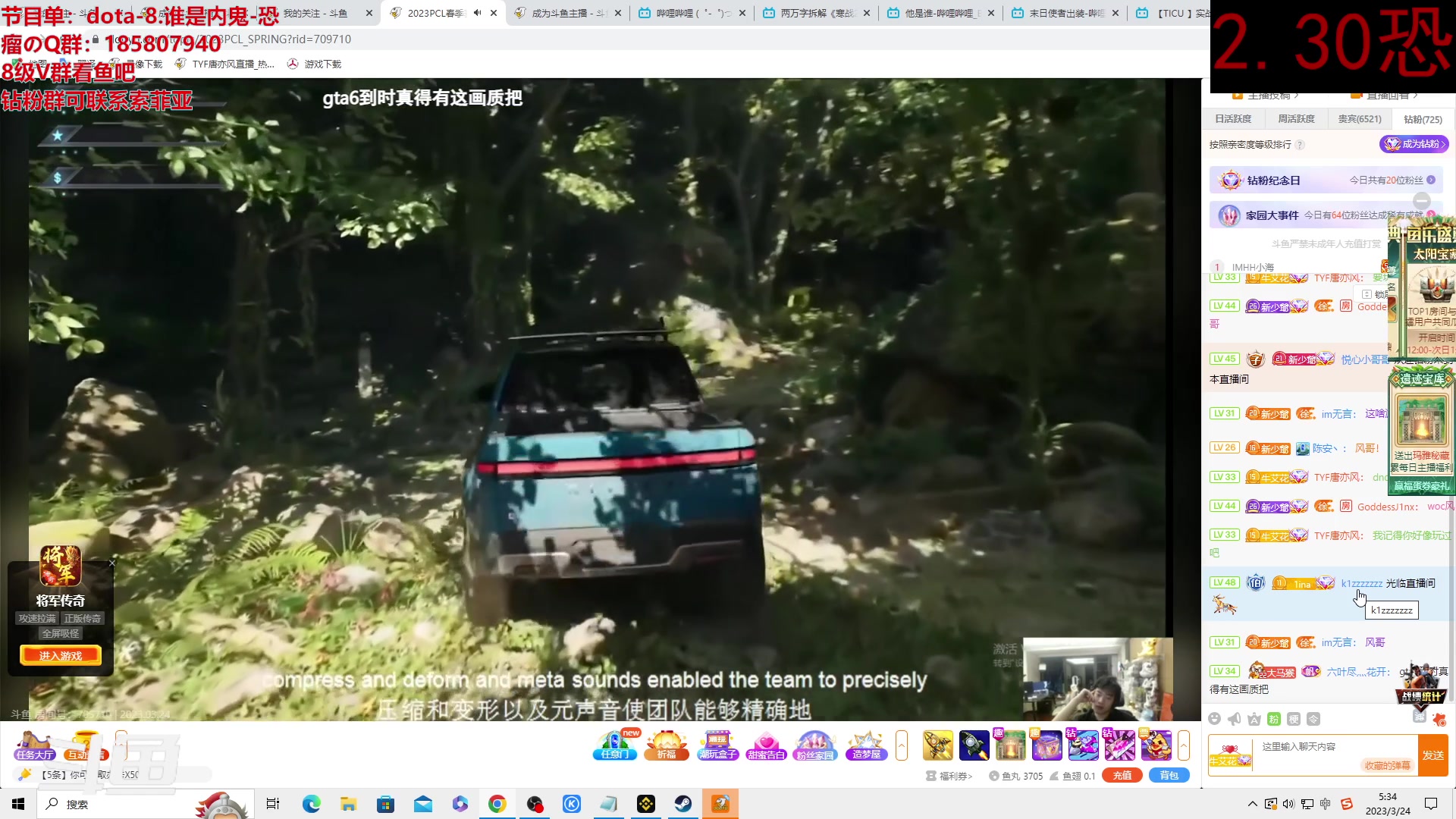Switch to the 周活跃度 tab

[1296, 119]
